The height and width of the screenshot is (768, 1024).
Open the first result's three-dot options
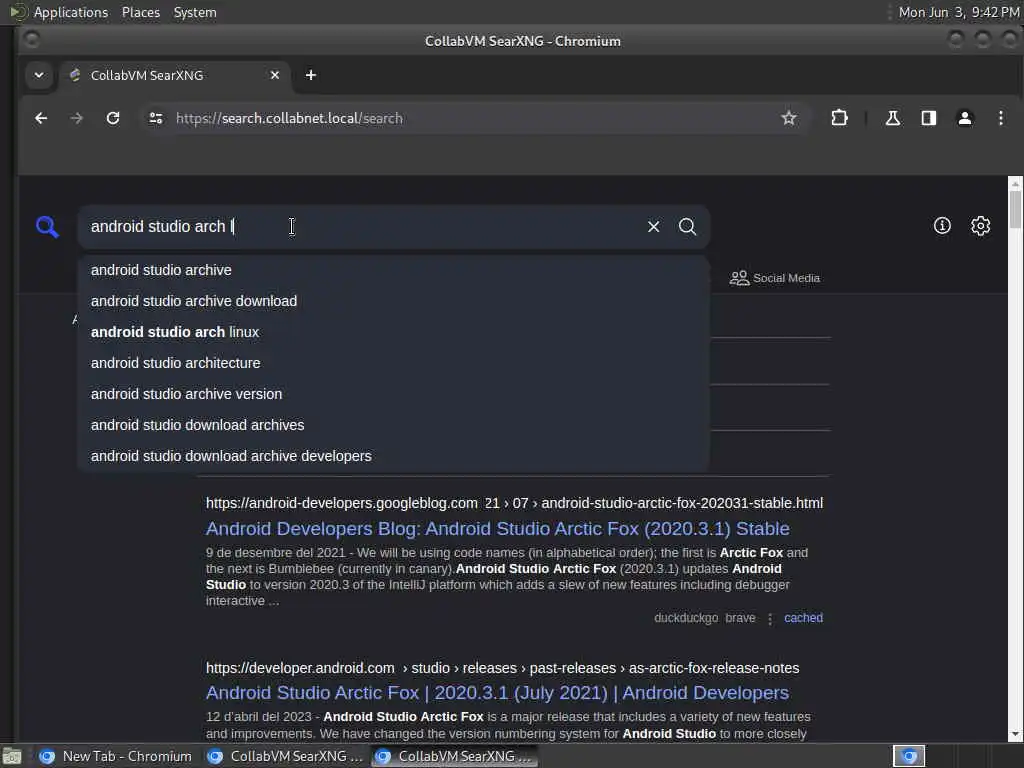coord(770,618)
